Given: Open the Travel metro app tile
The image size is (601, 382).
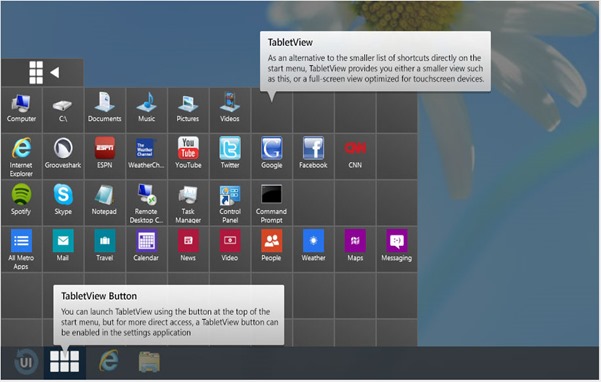Looking at the screenshot, I should [105, 249].
